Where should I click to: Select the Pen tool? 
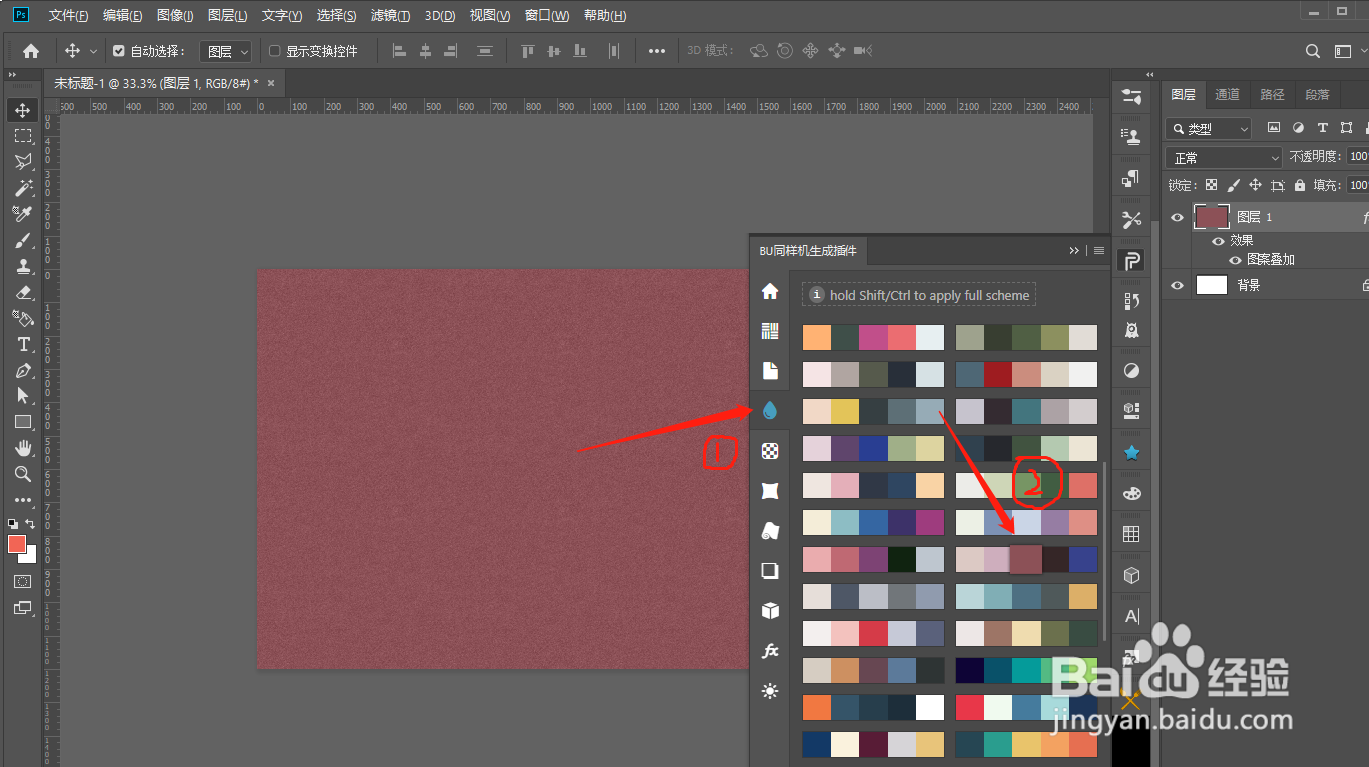pos(23,370)
